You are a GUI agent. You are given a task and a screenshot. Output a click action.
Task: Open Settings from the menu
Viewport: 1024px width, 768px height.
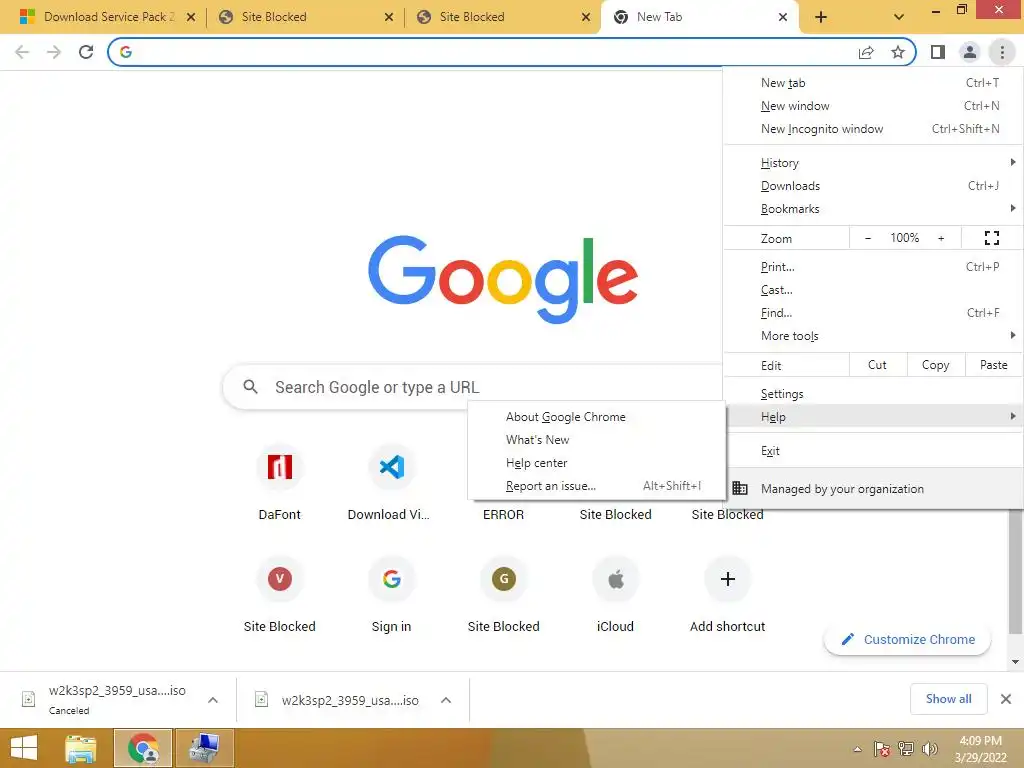pyautogui.click(x=873, y=394)
